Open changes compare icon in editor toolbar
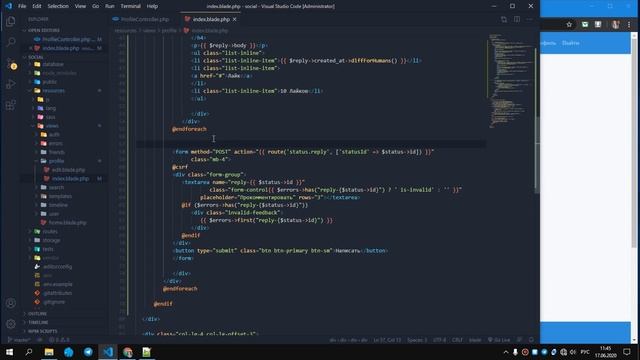The width and height of the screenshot is (640, 360). [504, 19]
